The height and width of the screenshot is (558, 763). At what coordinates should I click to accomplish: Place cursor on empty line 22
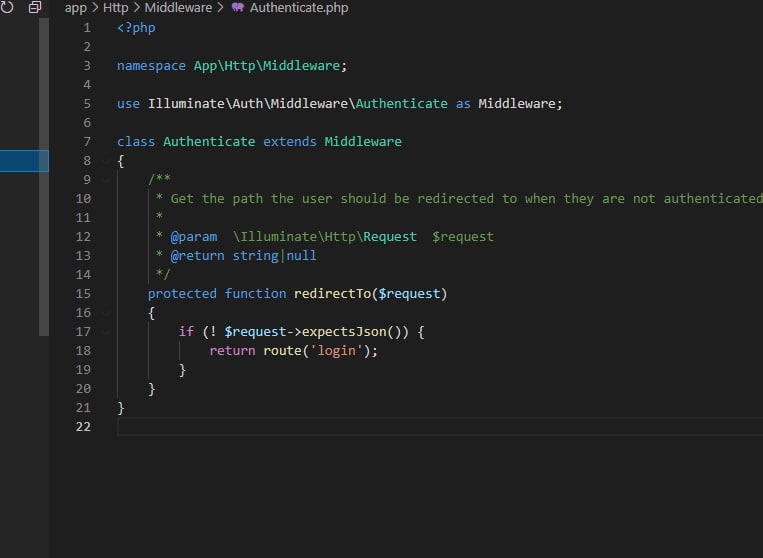pos(440,427)
